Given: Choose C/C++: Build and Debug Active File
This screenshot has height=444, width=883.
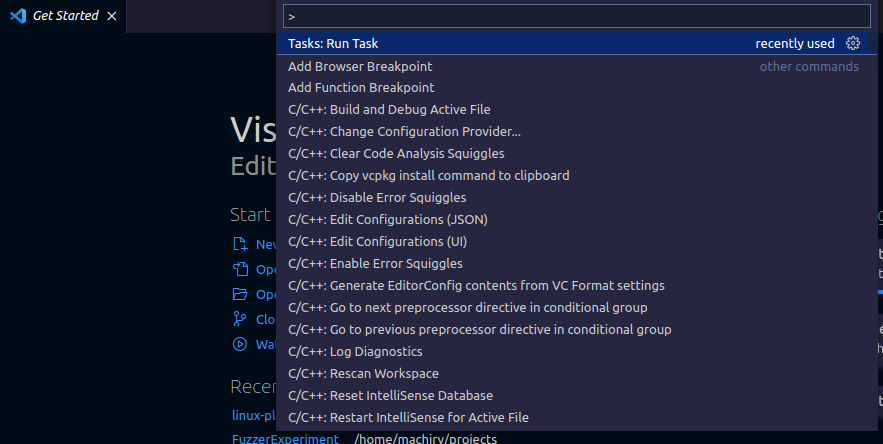Looking at the screenshot, I should pyautogui.click(x=577, y=110).
